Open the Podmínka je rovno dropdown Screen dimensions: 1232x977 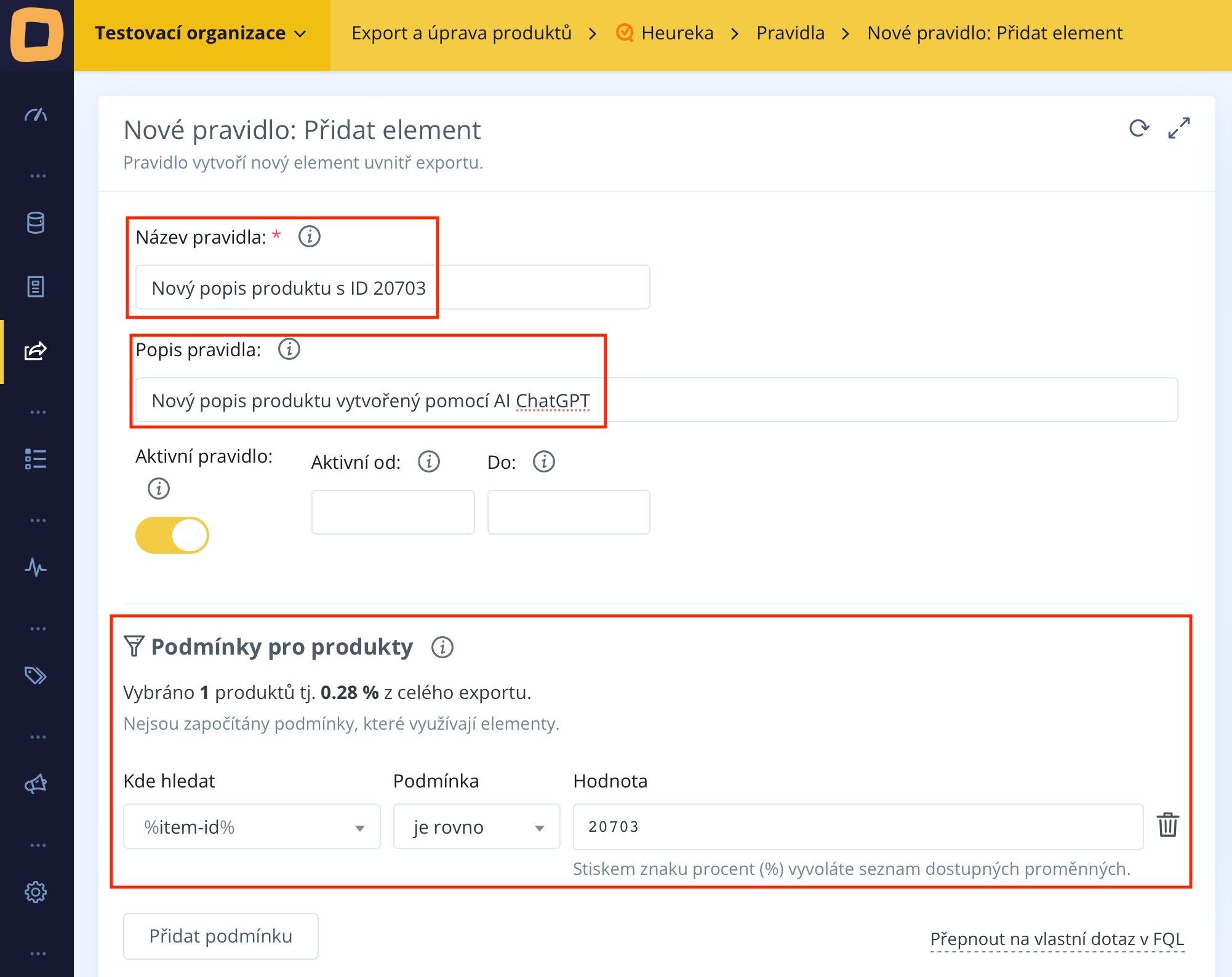click(476, 827)
